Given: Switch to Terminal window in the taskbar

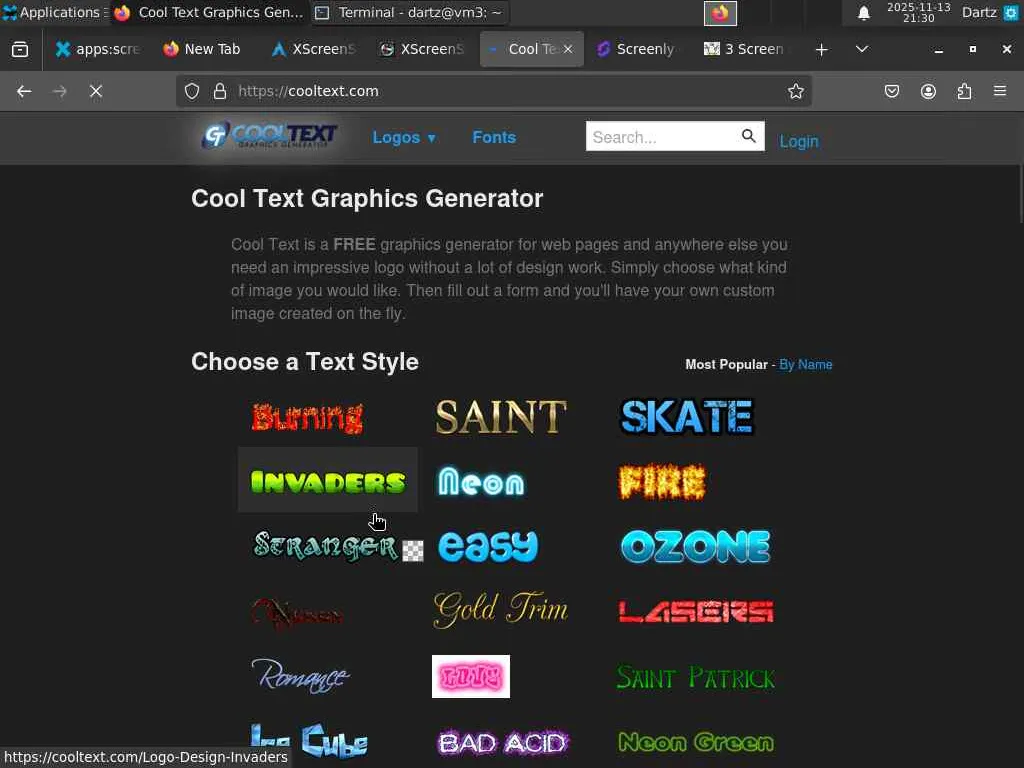Looking at the screenshot, I should 408,12.
